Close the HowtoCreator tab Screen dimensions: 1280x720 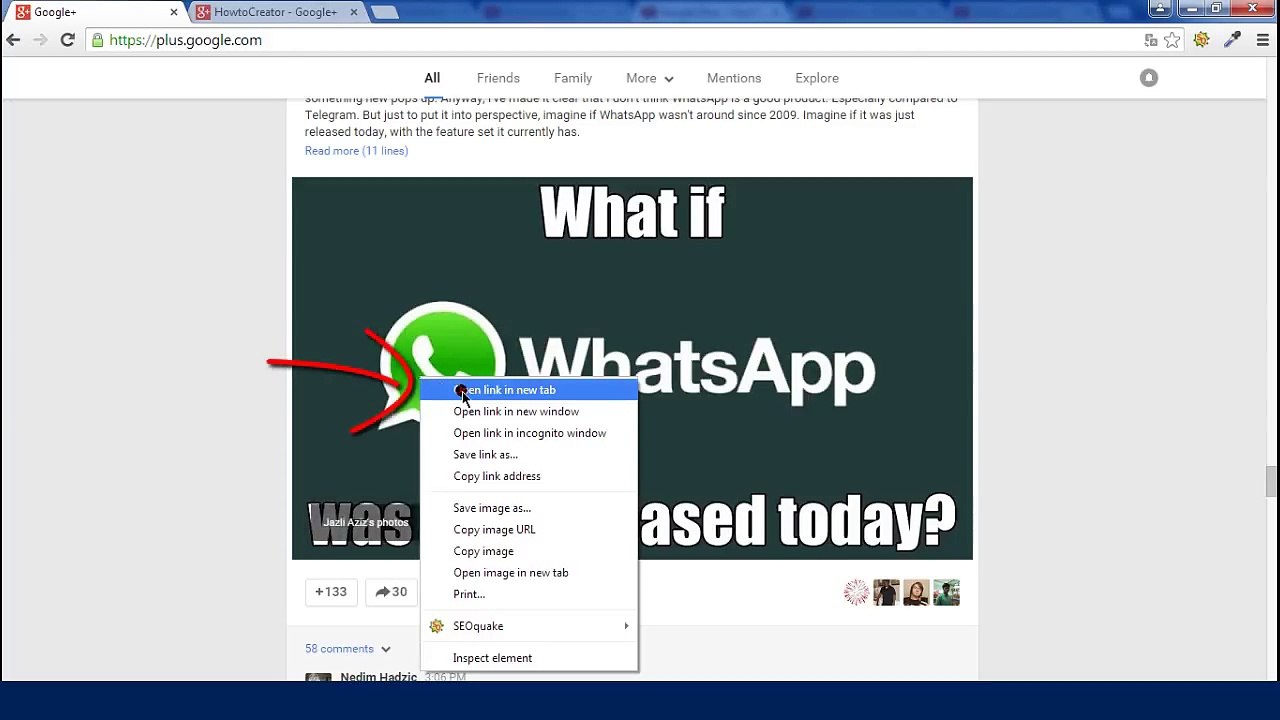click(353, 12)
